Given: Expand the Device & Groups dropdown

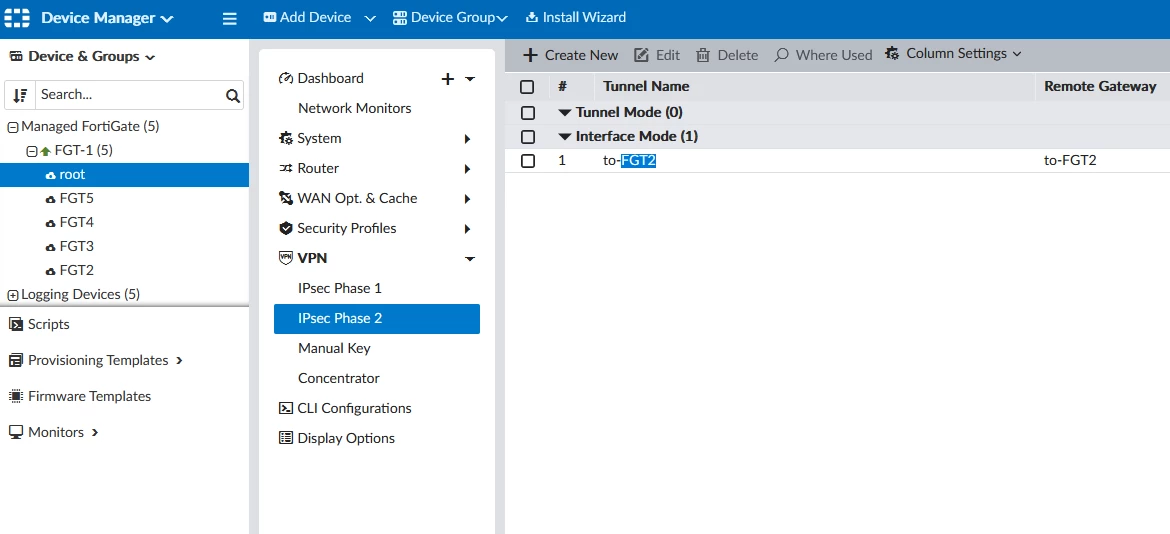Looking at the screenshot, I should [151, 57].
